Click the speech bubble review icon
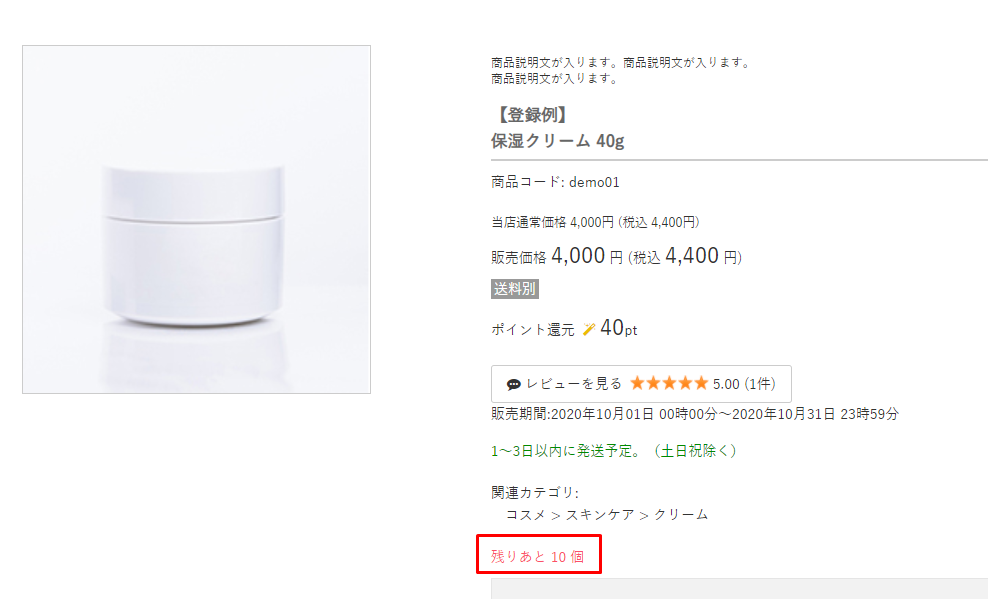This screenshot has width=988, height=599. point(514,384)
